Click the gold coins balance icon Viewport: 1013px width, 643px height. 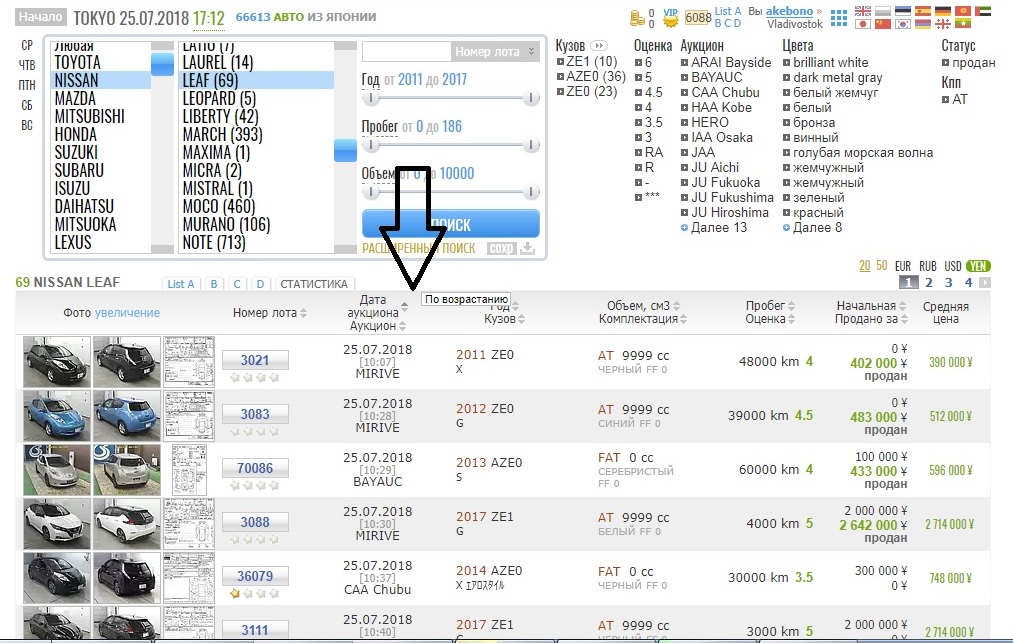pyautogui.click(x=637, y=18)
